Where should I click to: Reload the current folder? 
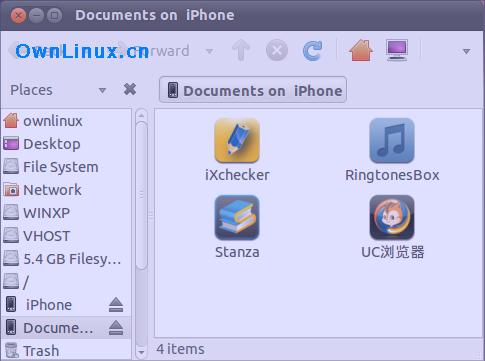tap(312, 51)
